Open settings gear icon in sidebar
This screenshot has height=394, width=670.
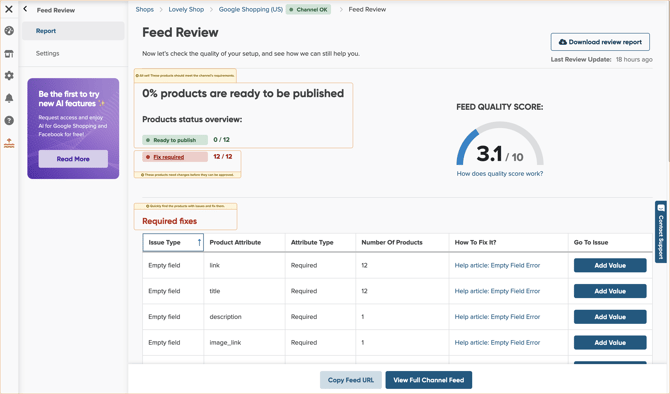(9, 76)
